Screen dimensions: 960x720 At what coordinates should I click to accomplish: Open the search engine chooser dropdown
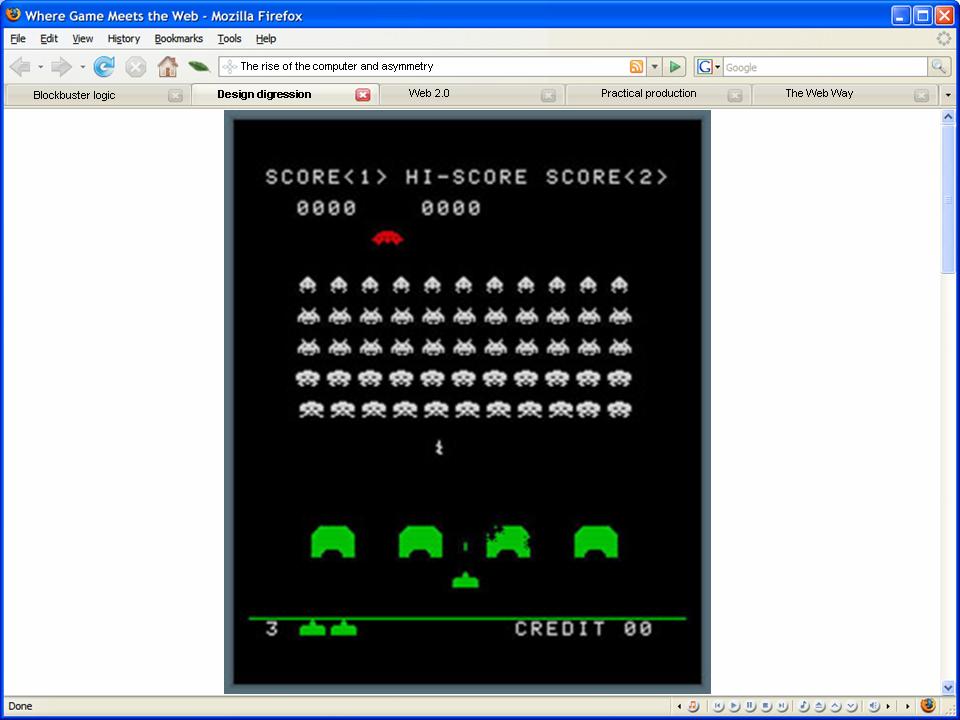click(718, 67)
